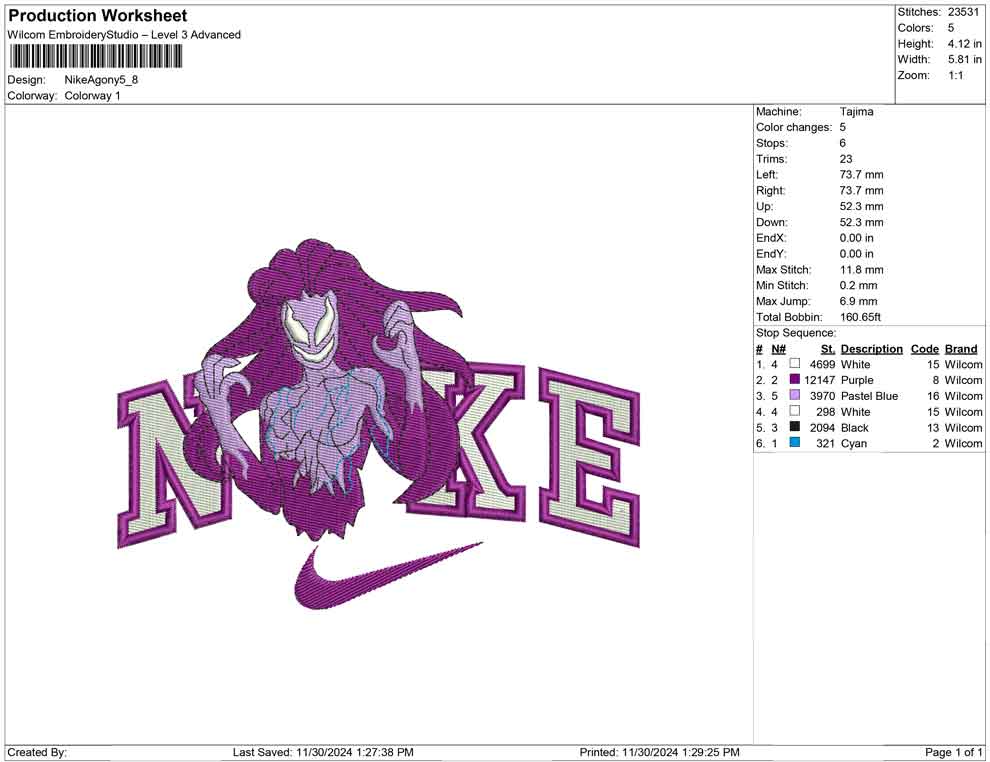Click the pastel blue color swatch
Screen dimensions: 990x762
(795, 395)
